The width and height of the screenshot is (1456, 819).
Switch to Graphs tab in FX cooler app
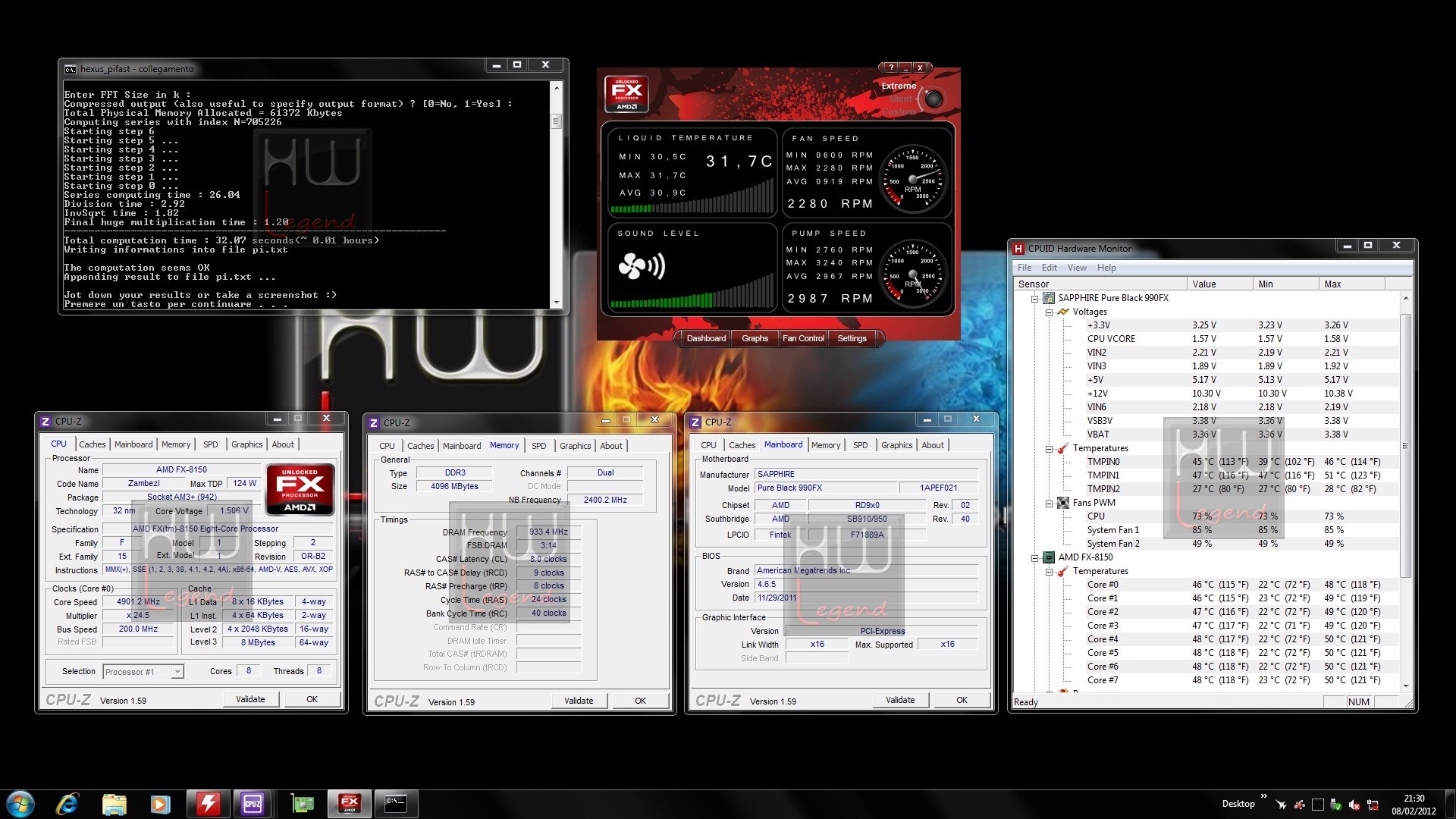[755, 339]
